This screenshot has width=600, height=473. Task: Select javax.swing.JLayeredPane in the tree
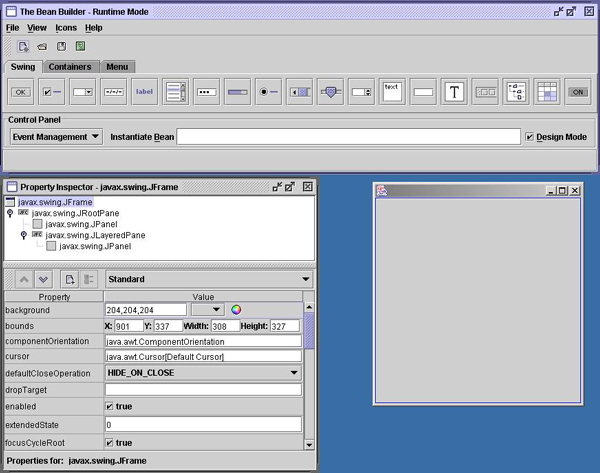[x=95, y=235]
